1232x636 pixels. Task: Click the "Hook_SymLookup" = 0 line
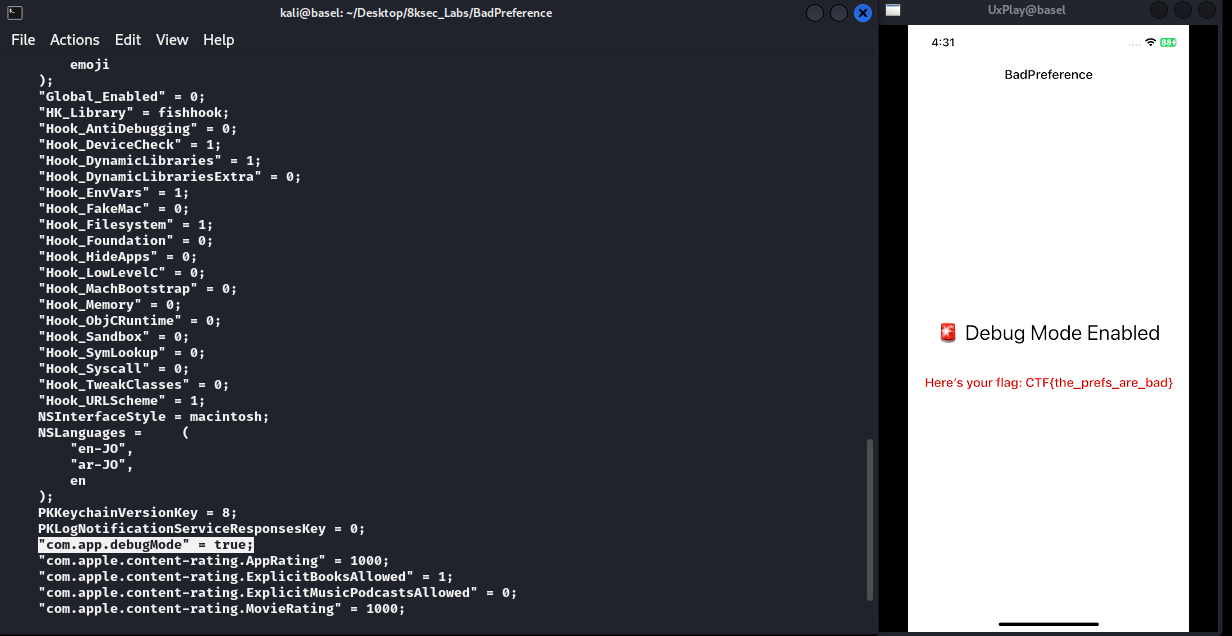point(121,353)
